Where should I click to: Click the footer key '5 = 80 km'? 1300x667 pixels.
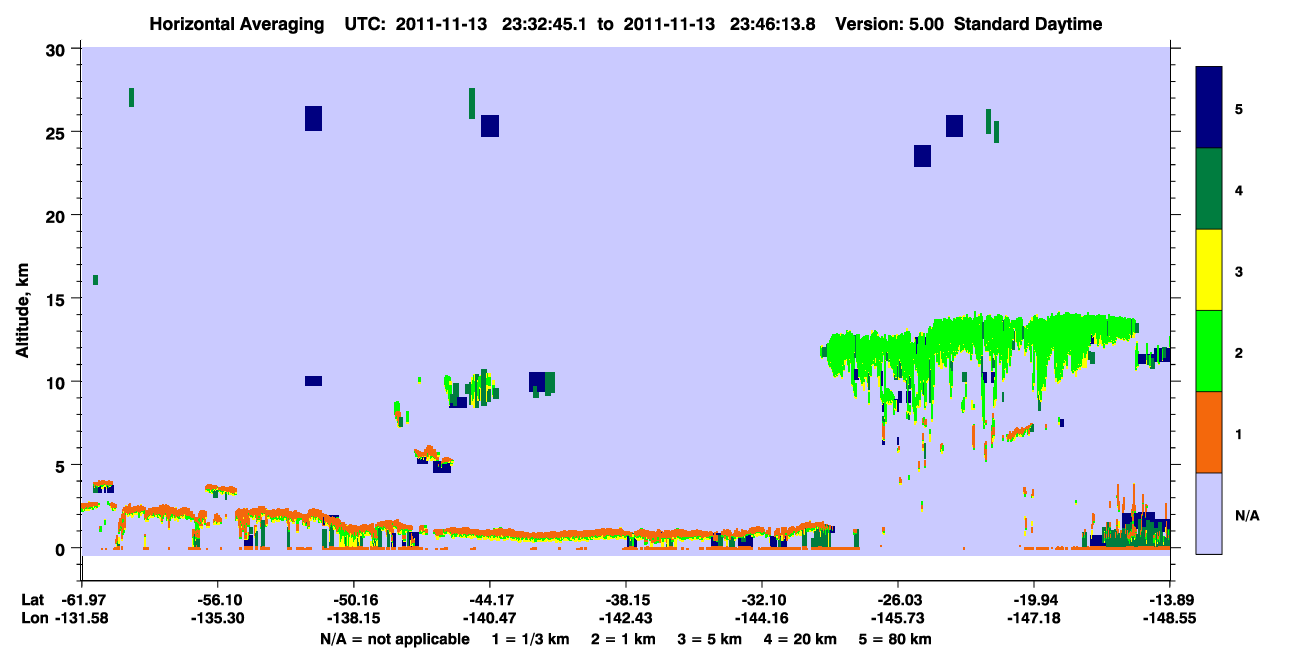(894, 639)
